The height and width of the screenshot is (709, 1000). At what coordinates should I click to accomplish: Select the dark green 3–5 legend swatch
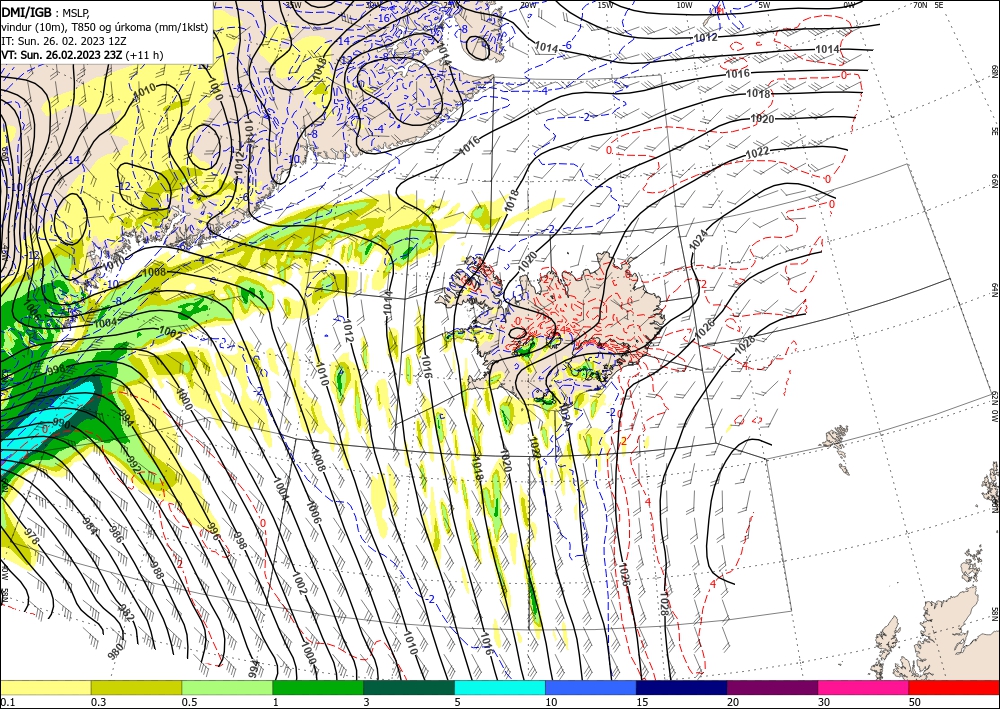tap(409, 687)
